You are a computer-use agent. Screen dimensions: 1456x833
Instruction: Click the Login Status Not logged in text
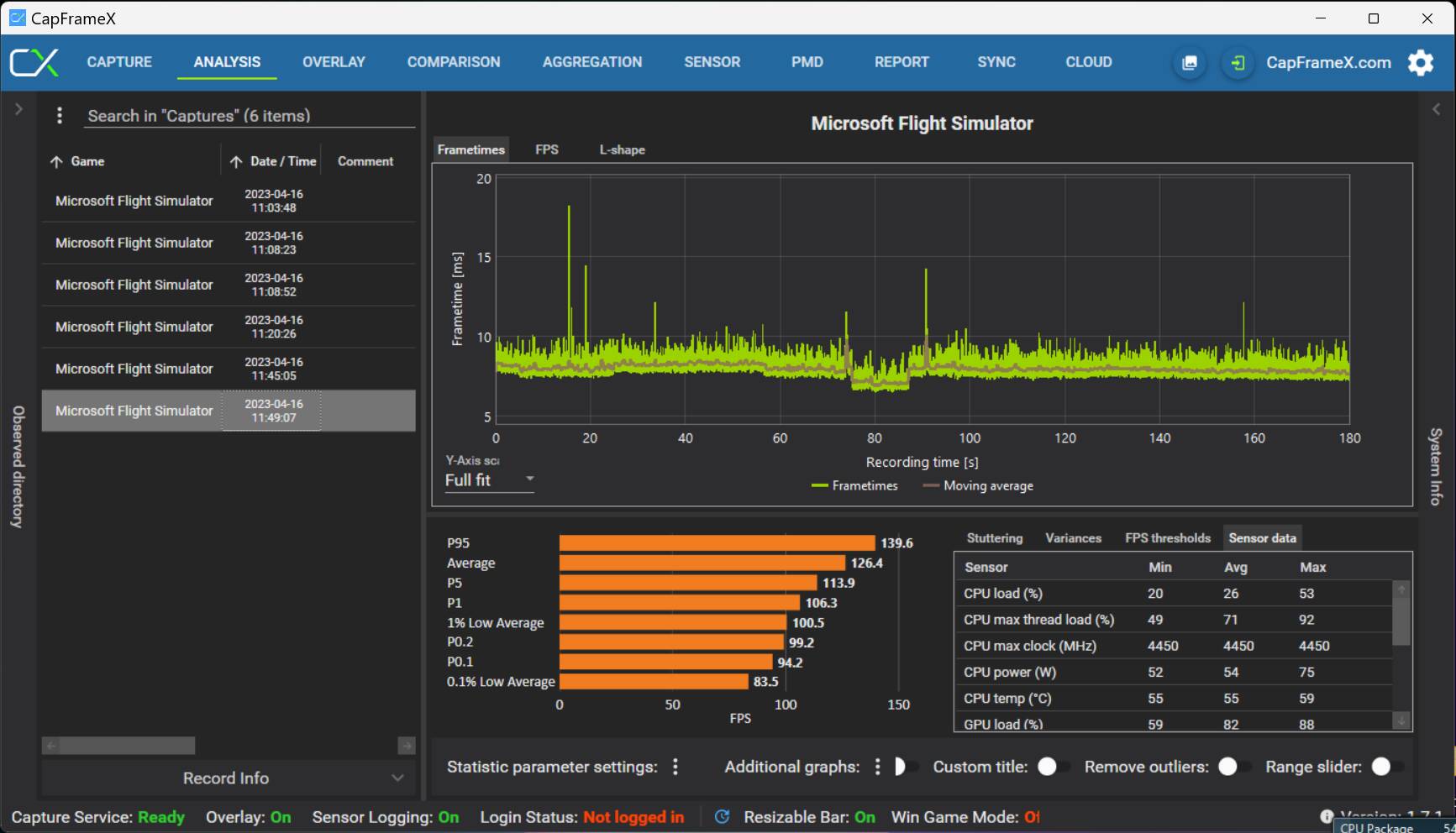coord(582,817)
